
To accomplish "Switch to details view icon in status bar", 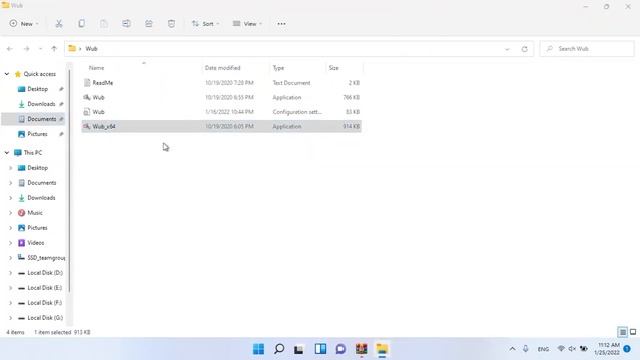I will pos(622,332).
